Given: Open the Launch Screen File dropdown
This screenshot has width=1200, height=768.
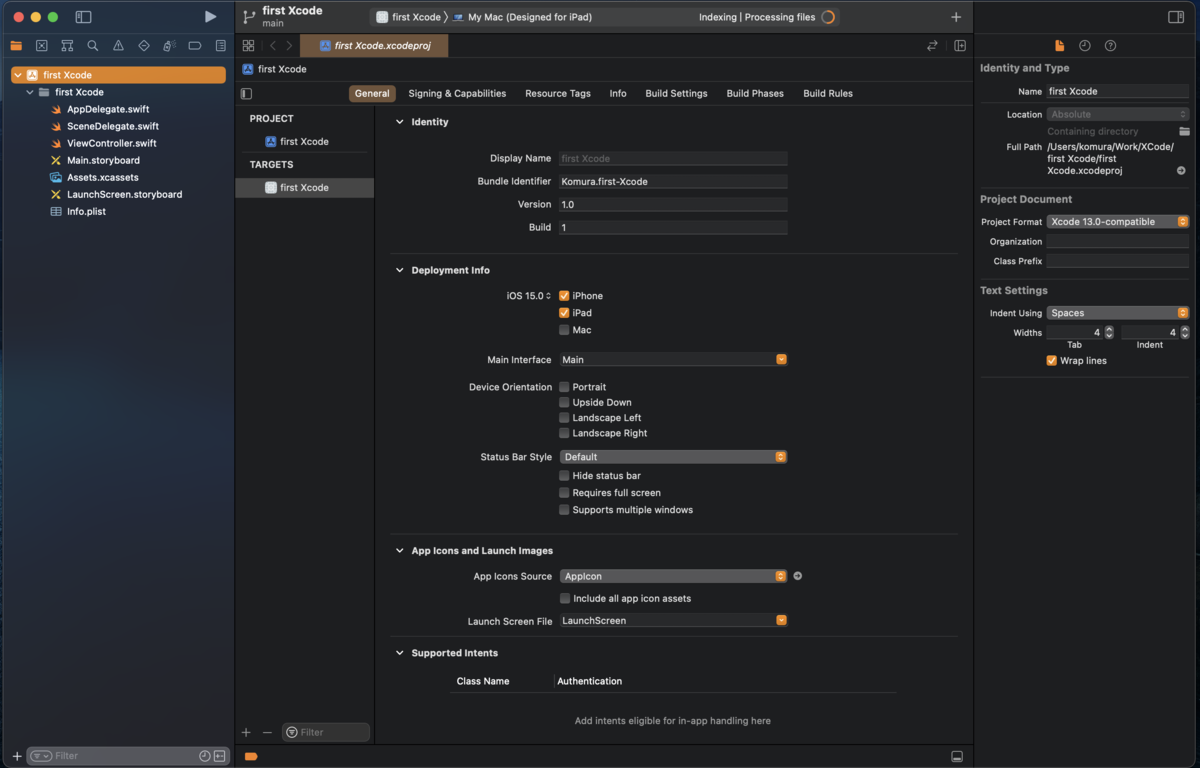Looking at the screenshot, I should (x=673, y=621).
